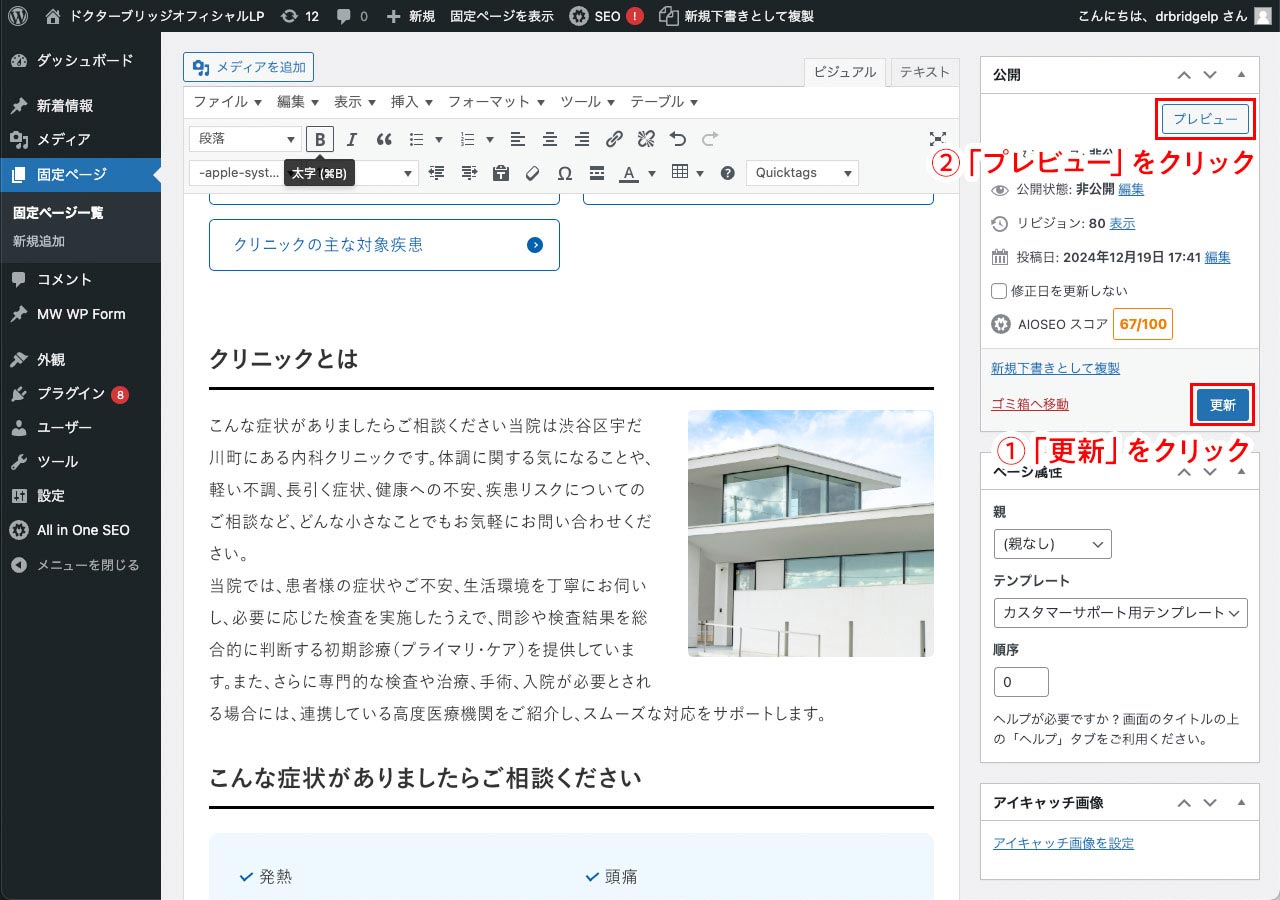The width and height of the screenshot is (1280, 900).
Task: Select the clinic building image in editor
Action: 811,533
